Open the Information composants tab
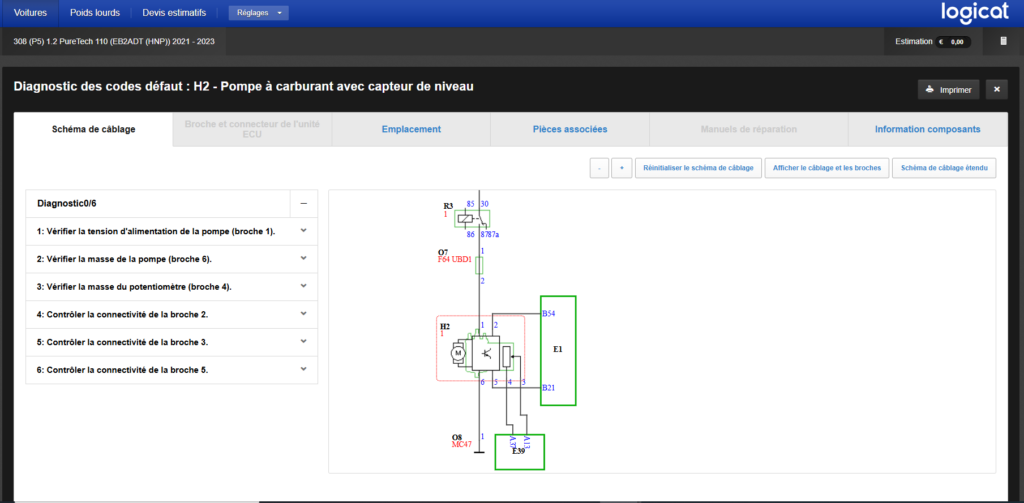The height and width of the screenshot is (503, 1024). [927, 129]
